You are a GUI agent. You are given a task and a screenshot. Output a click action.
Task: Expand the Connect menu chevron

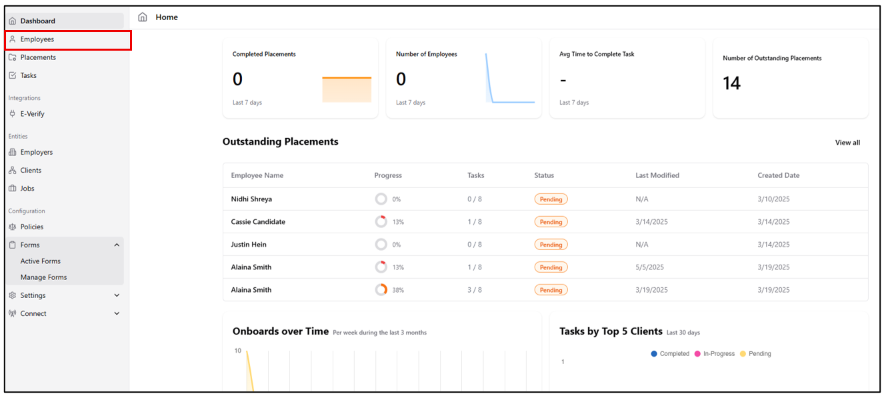[x=117, y=314]
